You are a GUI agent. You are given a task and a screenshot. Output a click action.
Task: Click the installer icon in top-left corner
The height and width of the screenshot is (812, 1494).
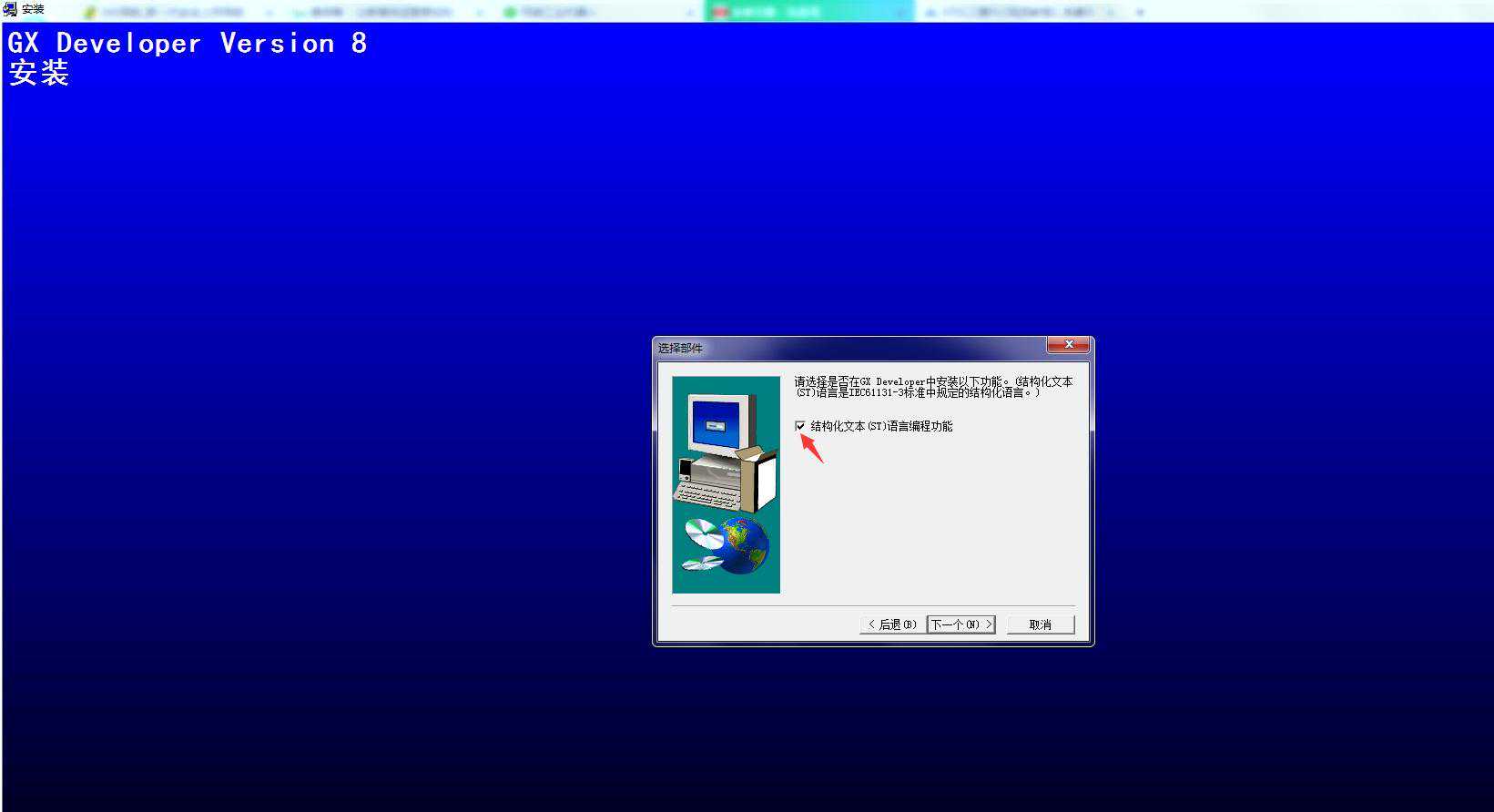10,10
